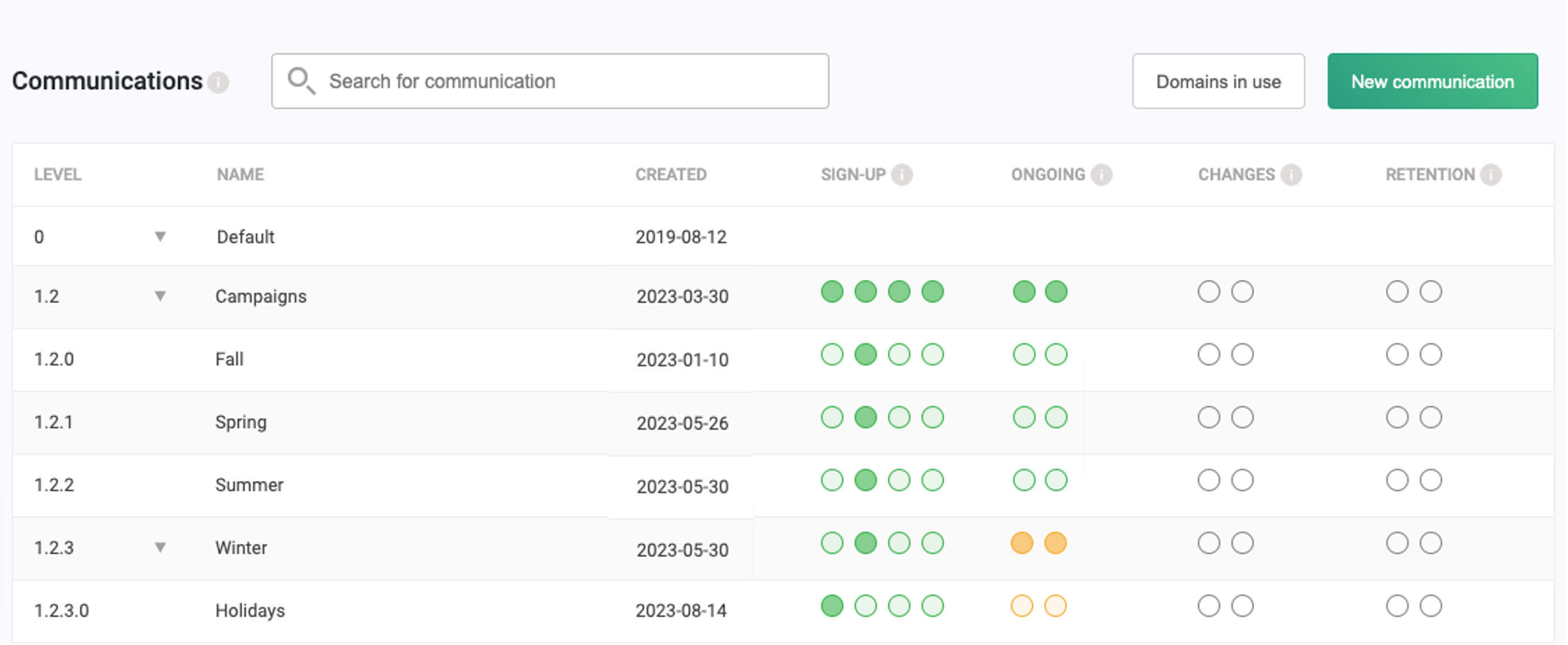1568x645 pixels.
Task: Click first sign-up dot in Holidays row
Action: (832, 606)
